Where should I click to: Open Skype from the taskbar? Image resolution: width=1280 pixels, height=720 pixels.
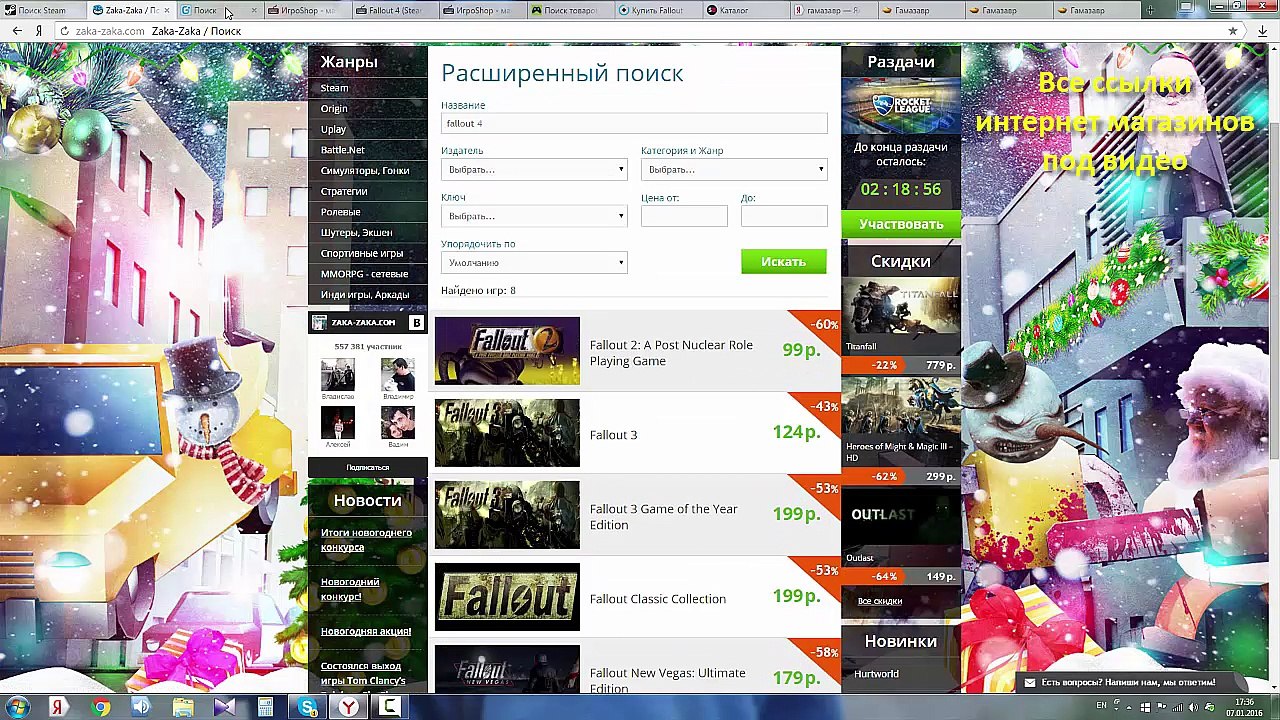[x=307, y=708]
